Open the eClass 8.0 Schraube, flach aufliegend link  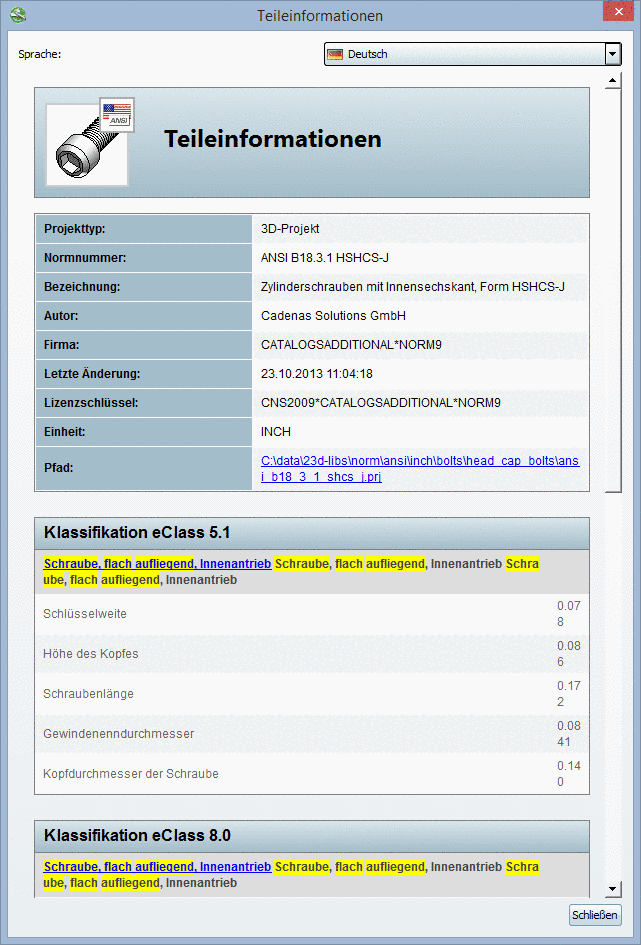point(157,867)
